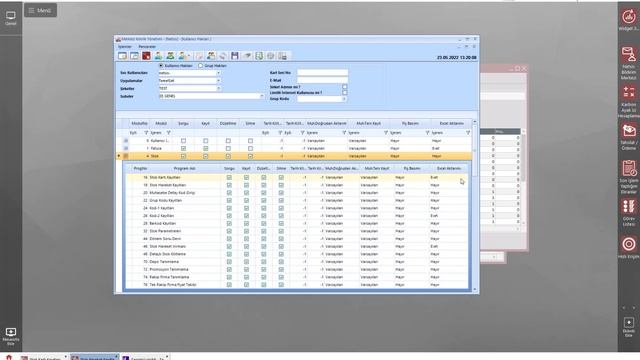Toggle Sorgu checkbox in Depo Tanımlama row
The image size is (640, 360).
[229, 262]
